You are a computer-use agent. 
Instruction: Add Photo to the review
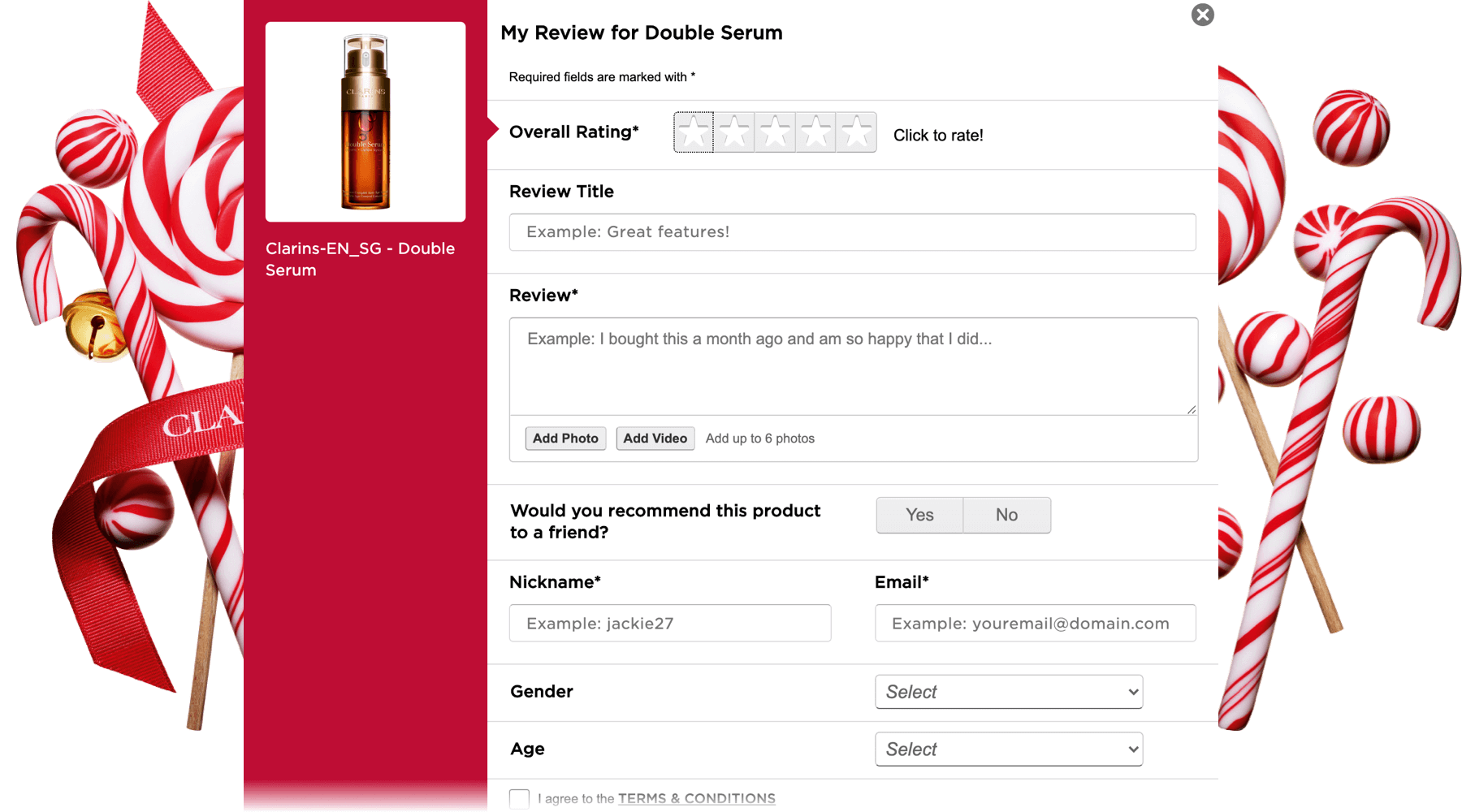(x=565, y=438)
